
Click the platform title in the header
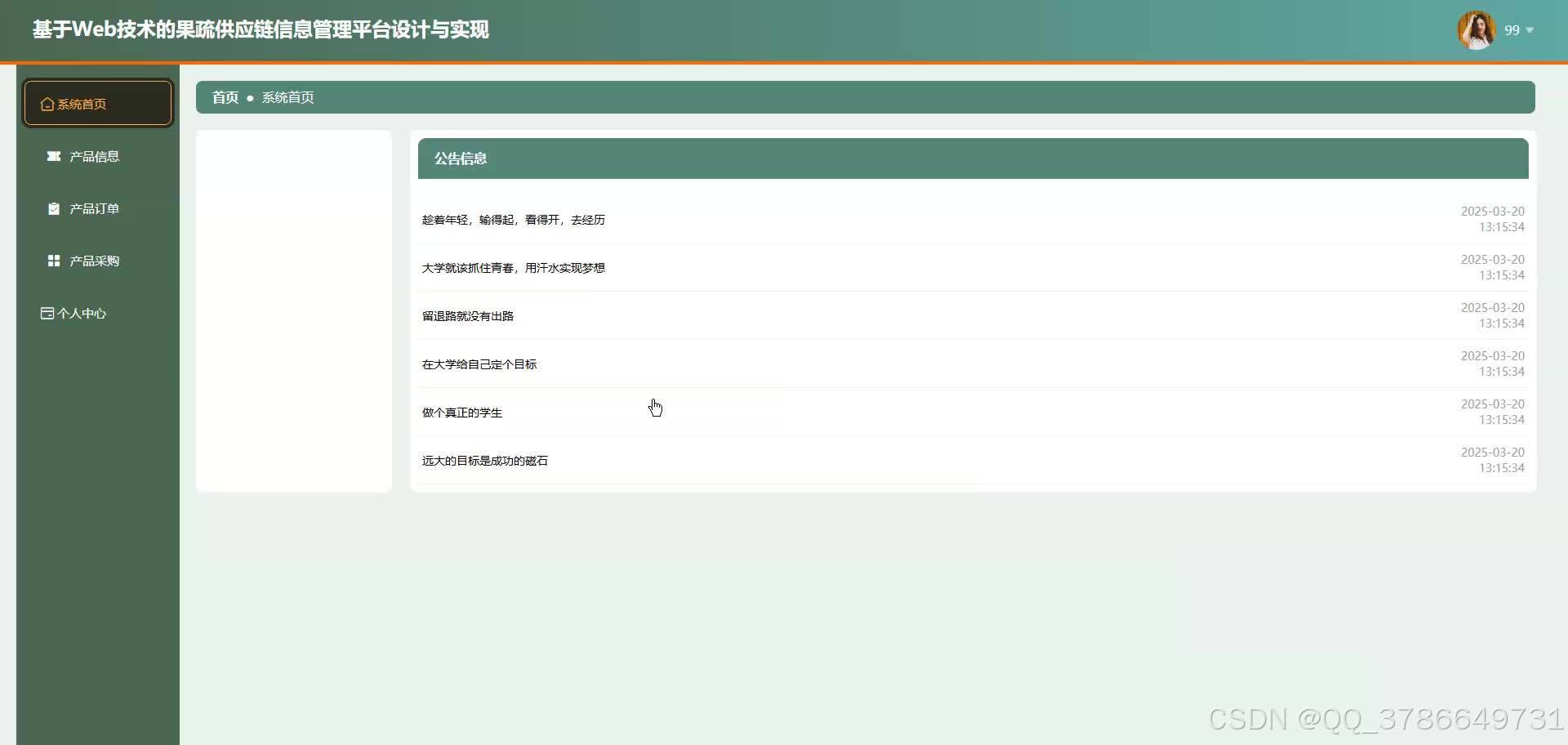260,29
